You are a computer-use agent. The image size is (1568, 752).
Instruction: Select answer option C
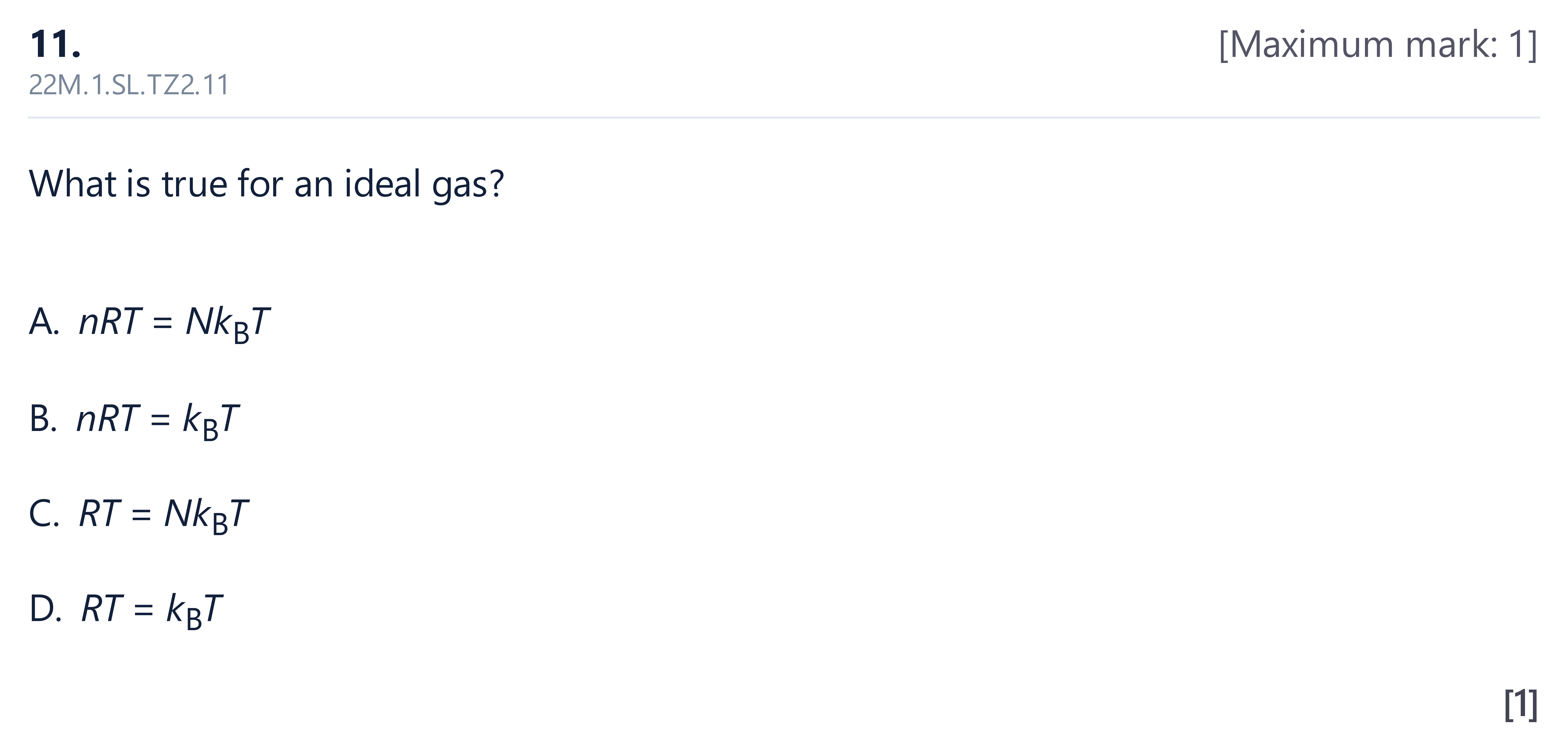(139, 515)
